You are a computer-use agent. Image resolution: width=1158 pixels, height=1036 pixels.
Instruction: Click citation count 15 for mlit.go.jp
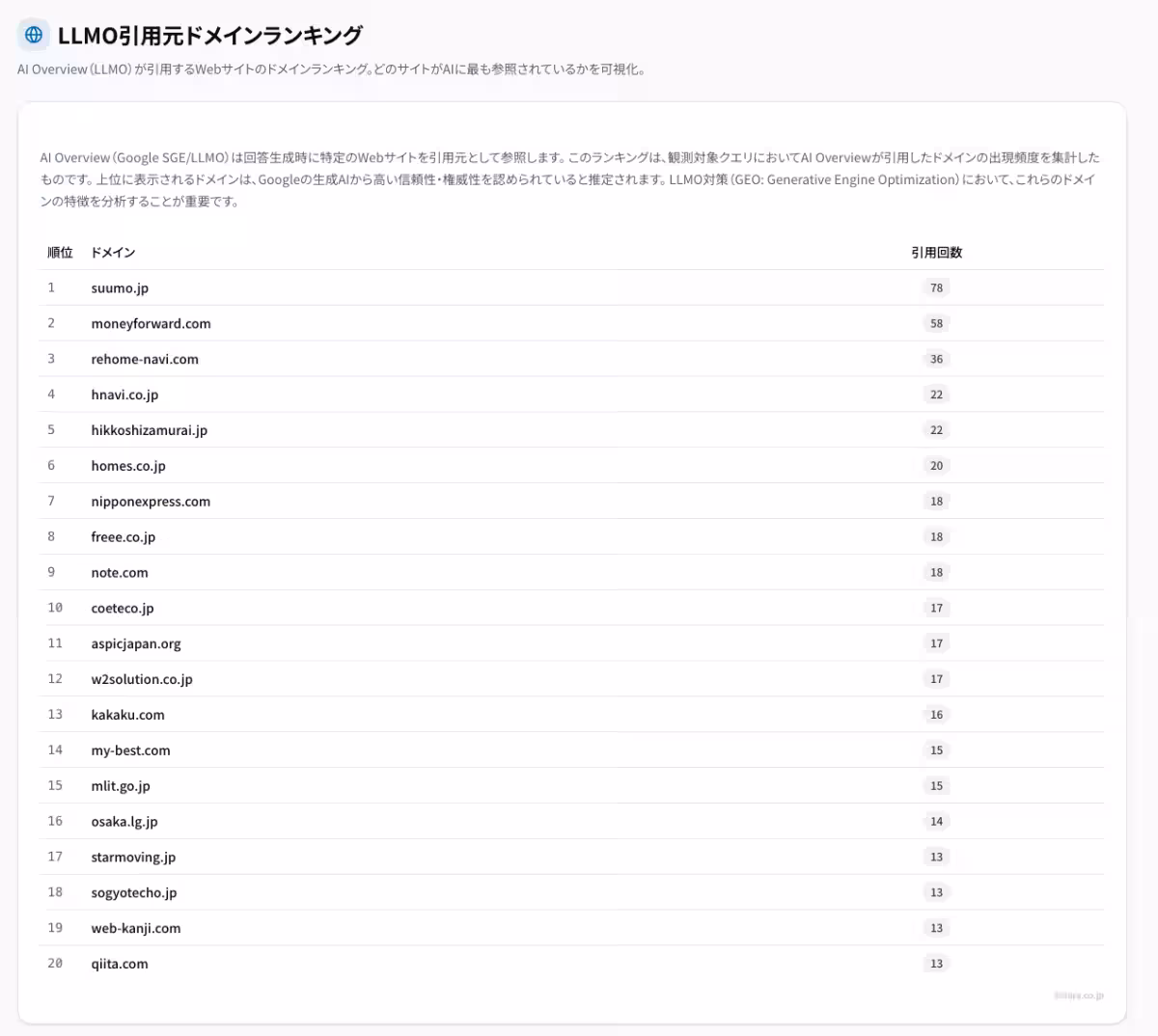(x=936, y=786)
